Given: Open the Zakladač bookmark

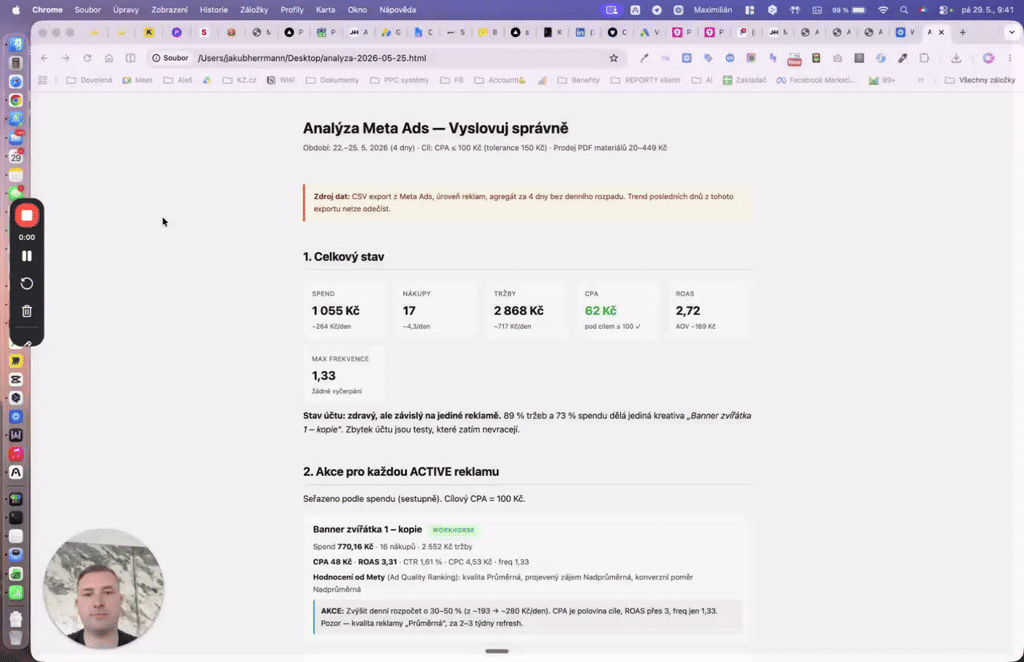Looking at the screenshot, I should pos(744,80).
